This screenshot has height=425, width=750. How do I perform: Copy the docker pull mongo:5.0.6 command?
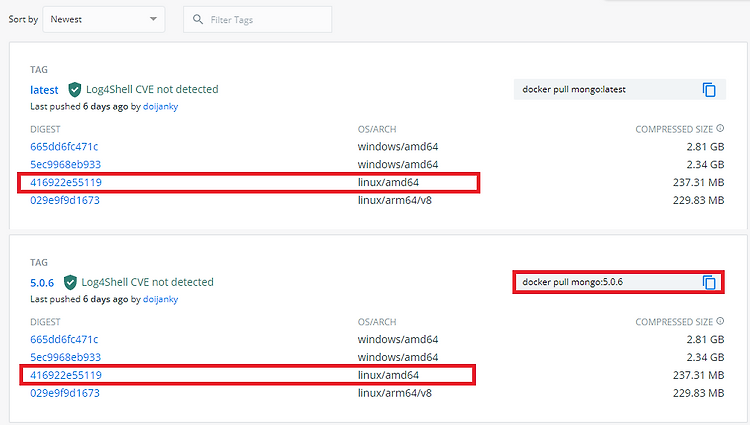pos(709,283)
